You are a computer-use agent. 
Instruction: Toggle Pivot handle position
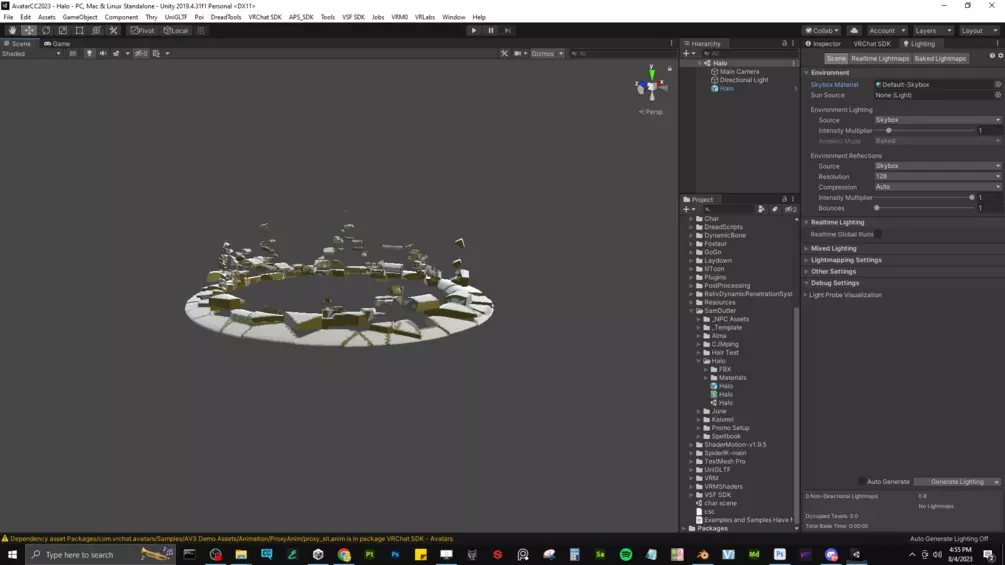pos(142,30)
